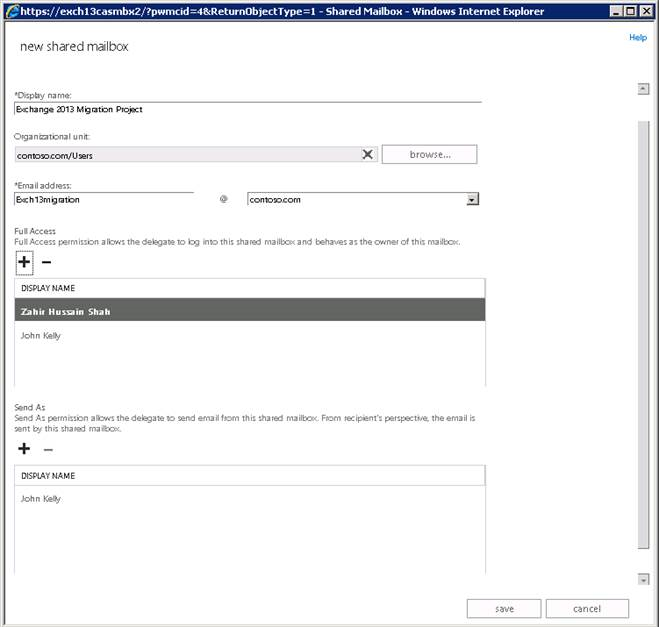Viewport: 659px width, 627px height.
Task: Select John Kelly in Full Access list
Action: click(41, 336)
